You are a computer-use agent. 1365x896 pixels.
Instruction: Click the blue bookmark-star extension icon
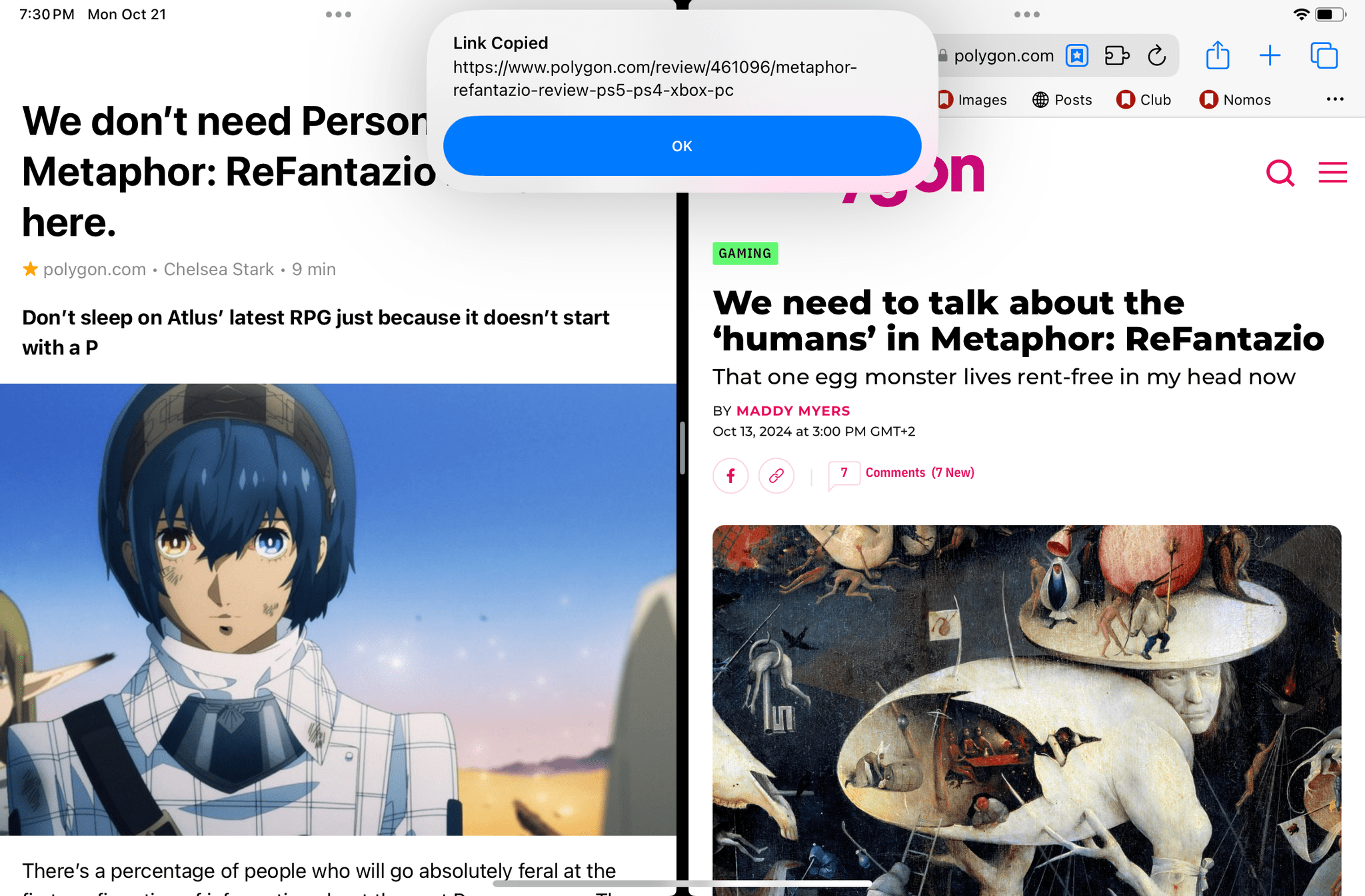(x=1077, y=55)
